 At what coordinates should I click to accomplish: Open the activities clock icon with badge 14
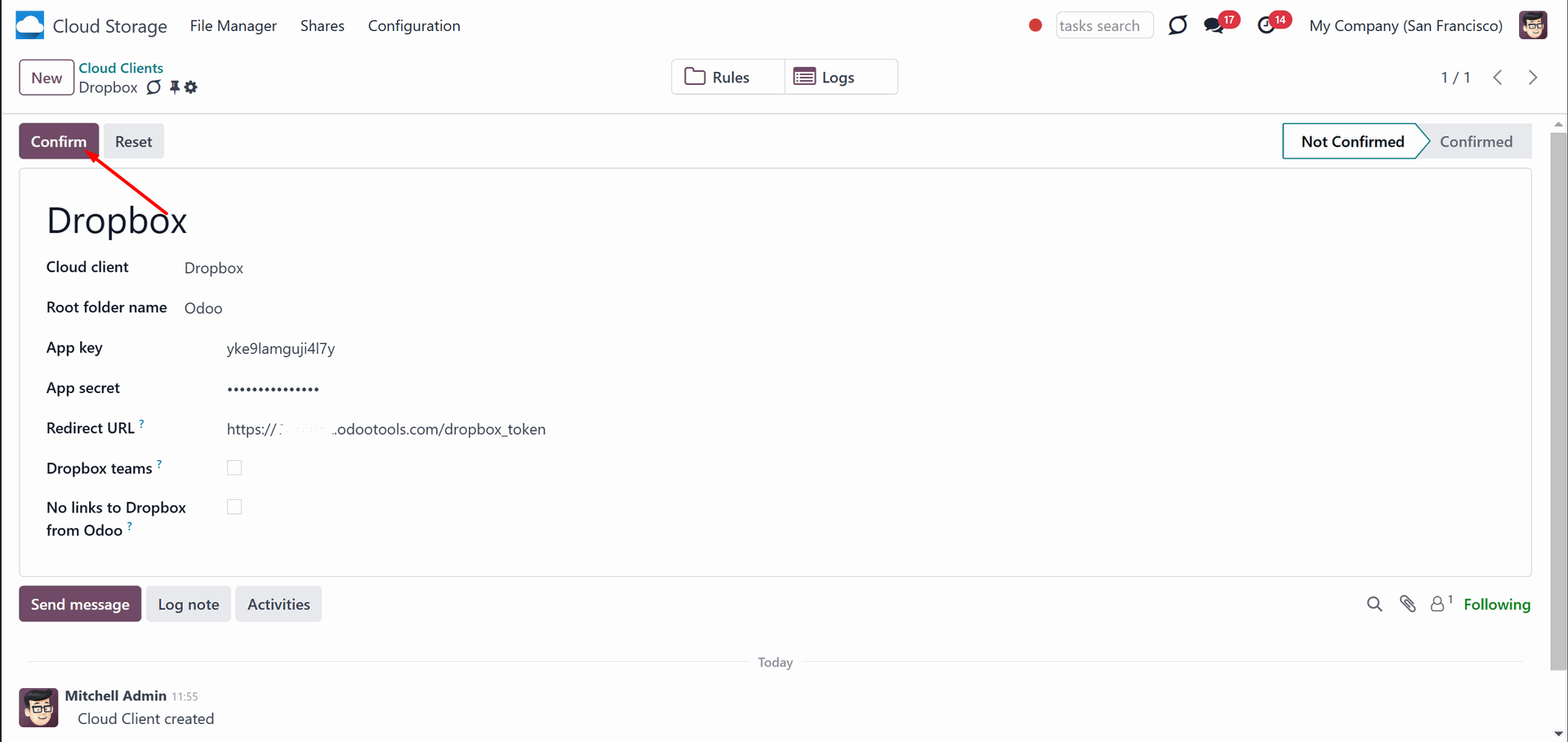(1267, 25)
